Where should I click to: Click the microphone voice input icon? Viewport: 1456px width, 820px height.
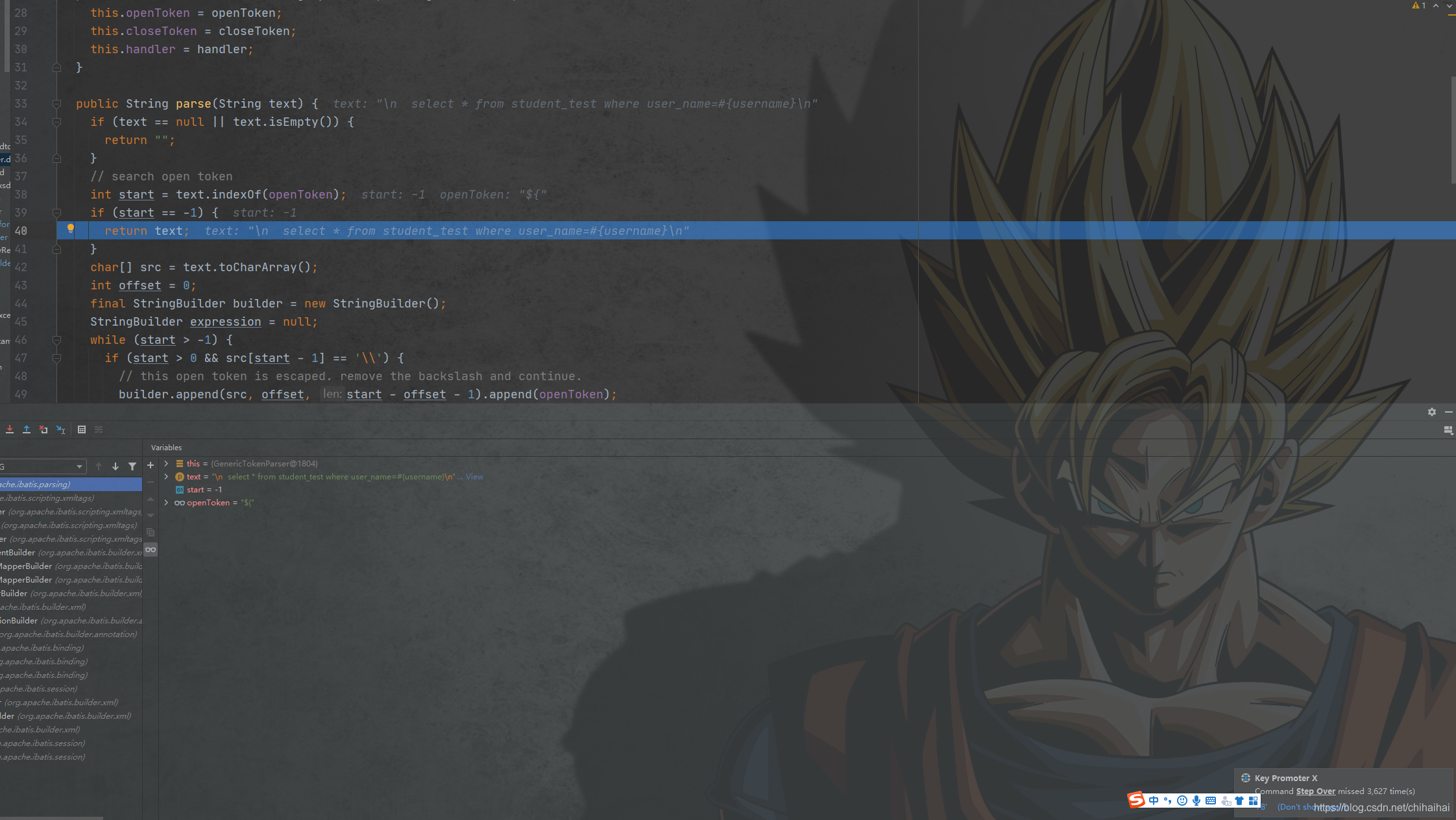pyautogui.click(x=1196, y=801)
